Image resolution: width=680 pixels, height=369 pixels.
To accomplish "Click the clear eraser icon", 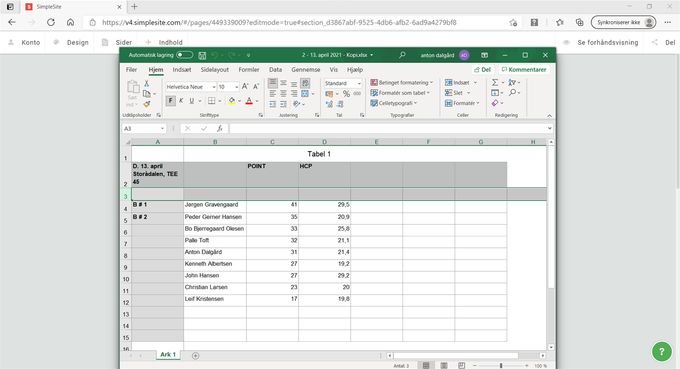I will click(x=495, y=103).
